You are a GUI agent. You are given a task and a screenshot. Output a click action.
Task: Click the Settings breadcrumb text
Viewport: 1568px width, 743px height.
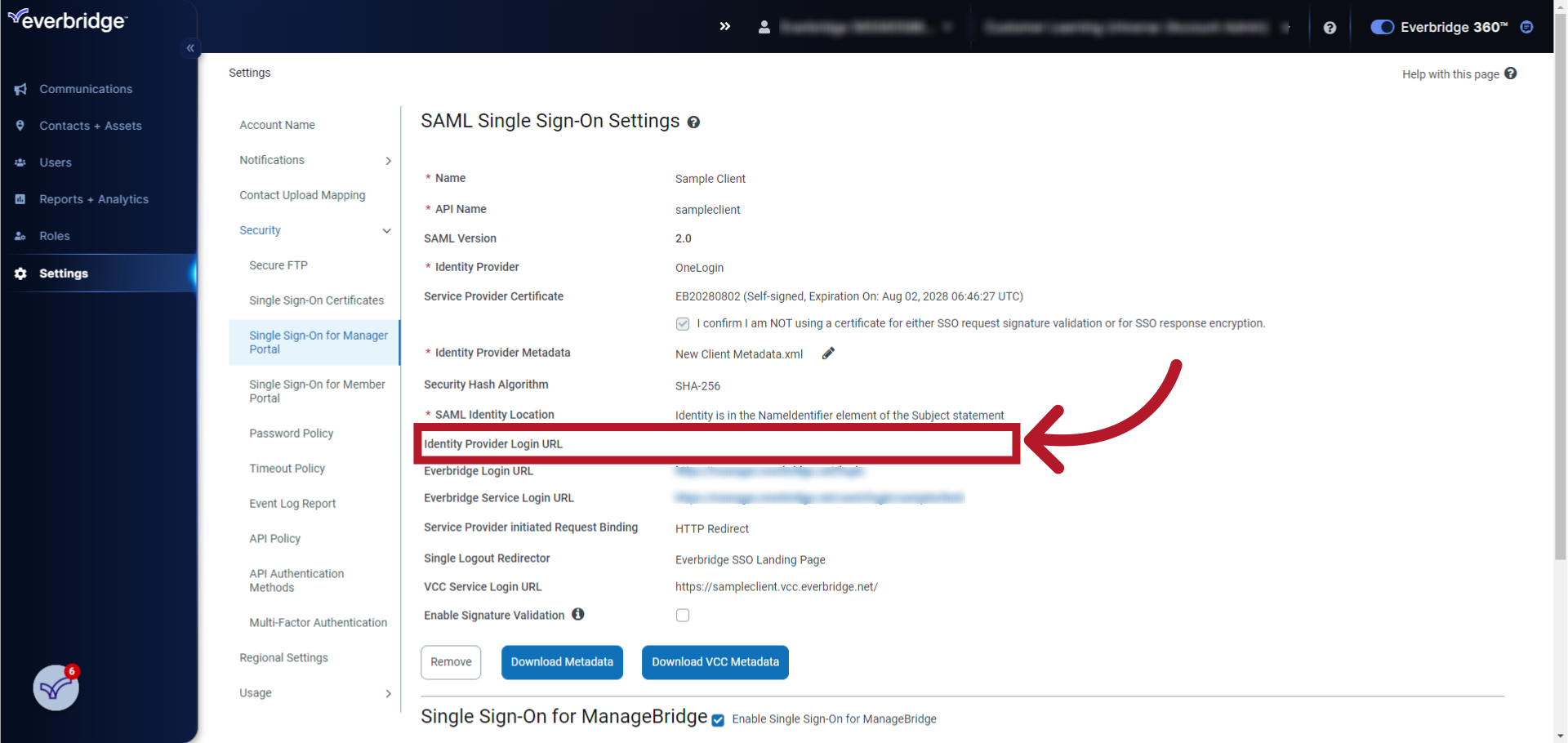249,73
